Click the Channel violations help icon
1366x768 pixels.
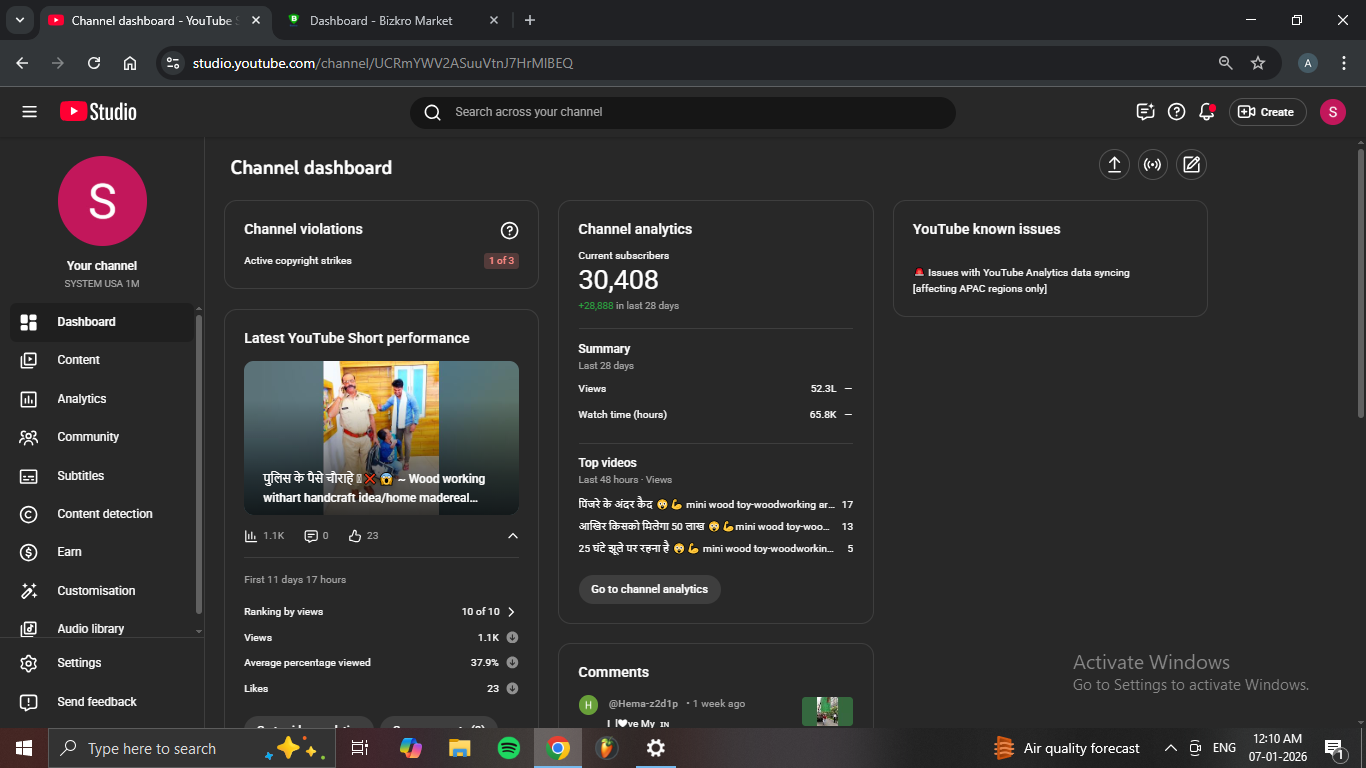tap(509, 231)
